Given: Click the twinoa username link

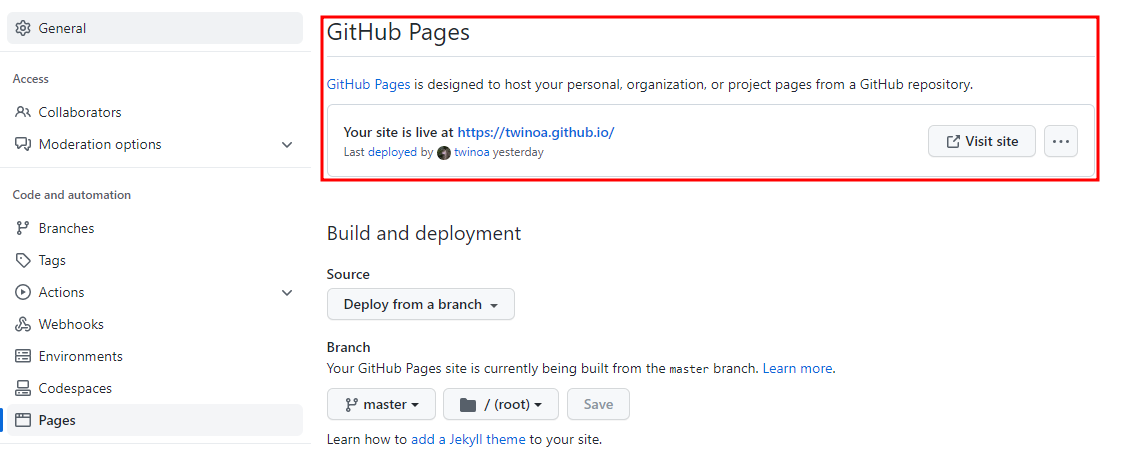Looking at the screenshot, I should (472, 153).
